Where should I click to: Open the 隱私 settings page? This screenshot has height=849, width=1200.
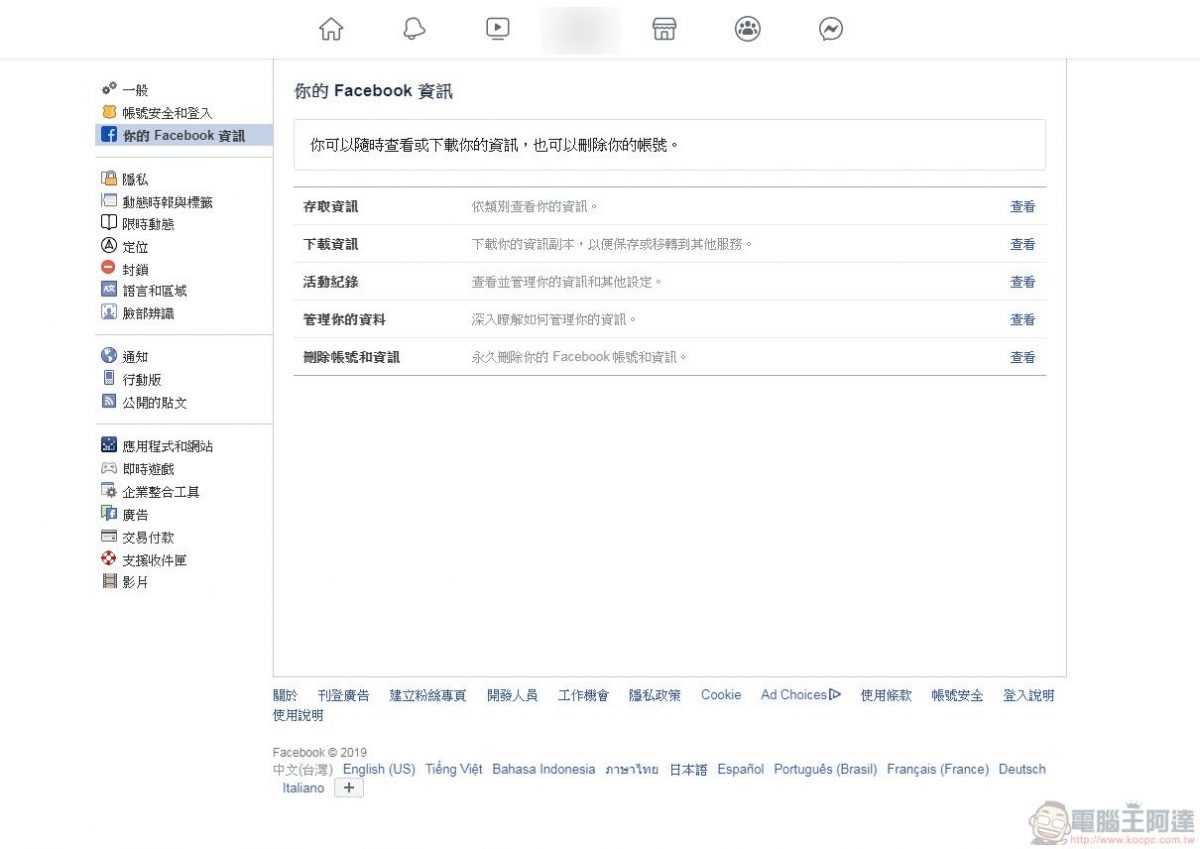point(136,180)
